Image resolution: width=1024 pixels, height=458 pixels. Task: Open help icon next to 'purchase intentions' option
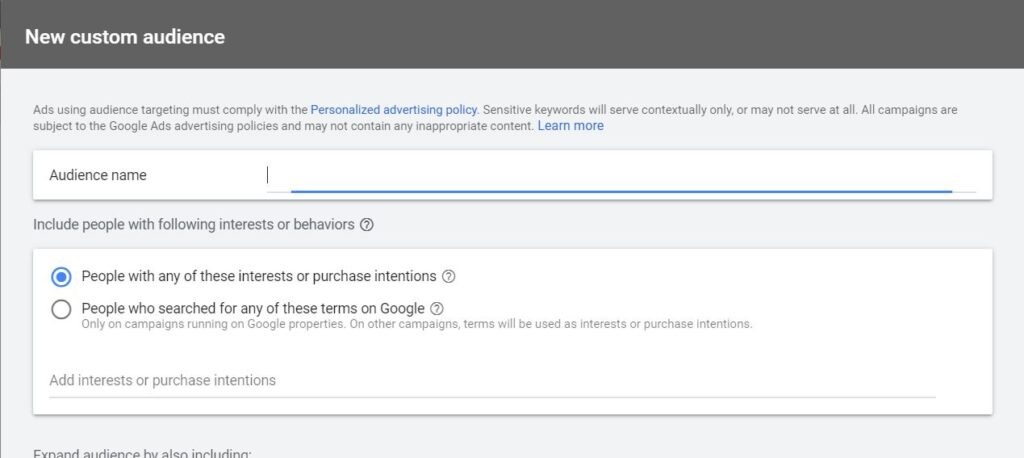(x=449, y=276)
